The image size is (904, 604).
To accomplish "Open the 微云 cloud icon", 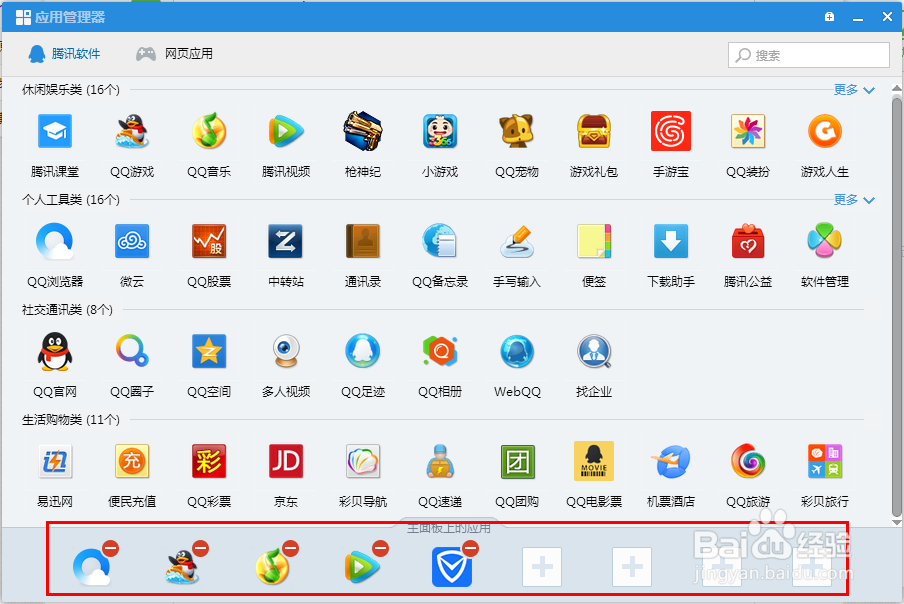I will pos(132,241).
